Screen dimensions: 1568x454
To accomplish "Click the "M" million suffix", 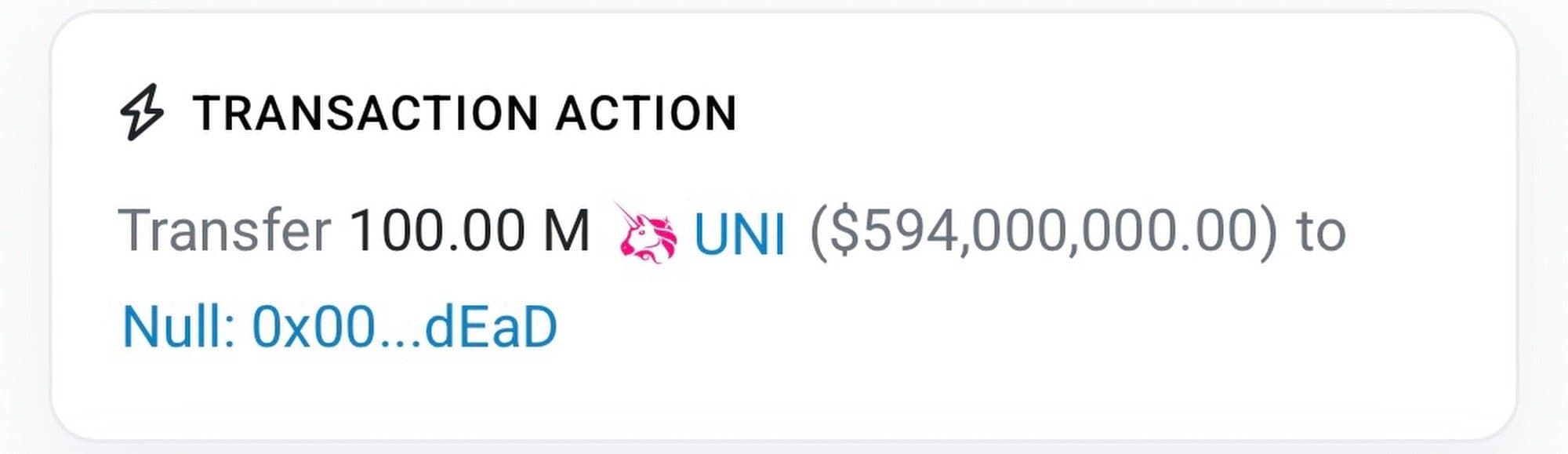I will pos(566,231).
